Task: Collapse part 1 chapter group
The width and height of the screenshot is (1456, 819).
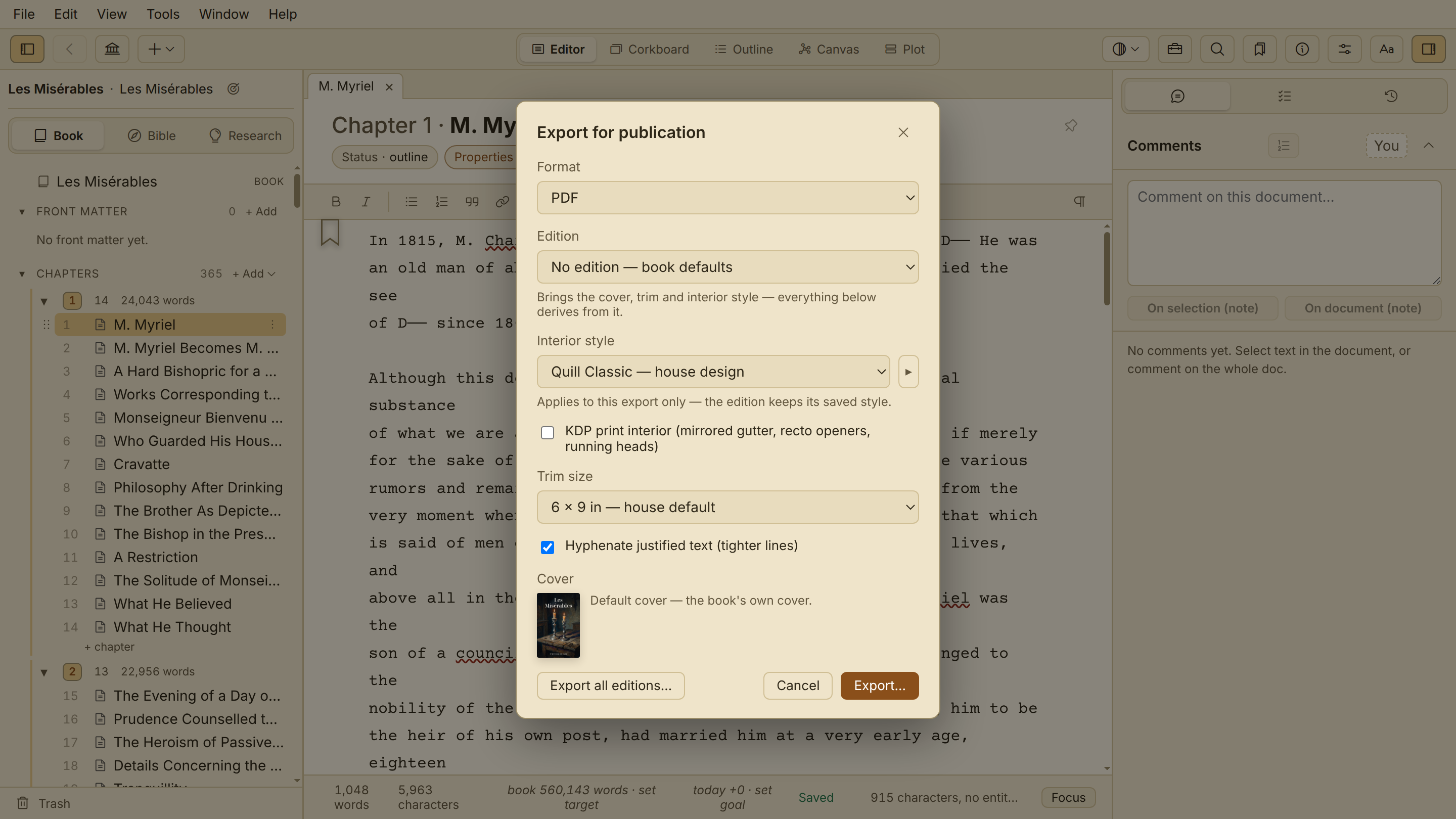Action: 44,301
